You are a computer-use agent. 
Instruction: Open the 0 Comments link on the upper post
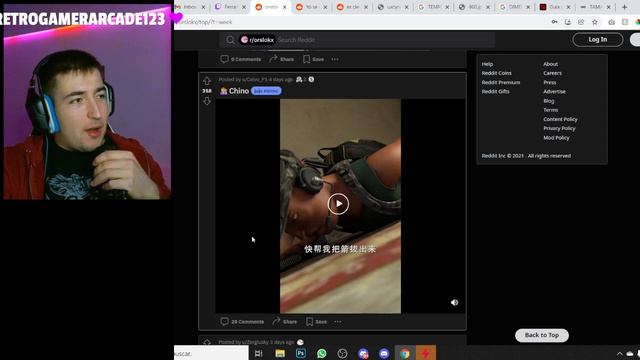click(x=241, y=59)
